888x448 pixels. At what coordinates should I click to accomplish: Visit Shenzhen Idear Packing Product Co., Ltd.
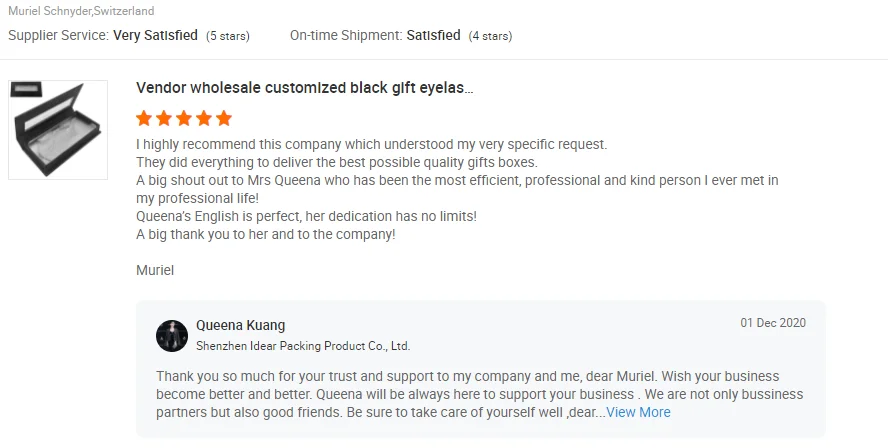(x=303, y=346)
